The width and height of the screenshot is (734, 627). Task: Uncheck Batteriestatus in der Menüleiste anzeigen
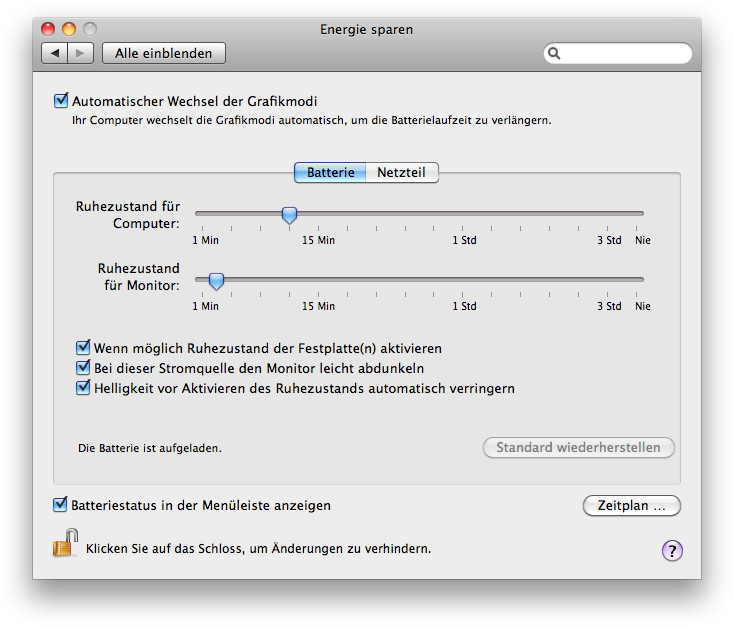(x=60, y=504)
